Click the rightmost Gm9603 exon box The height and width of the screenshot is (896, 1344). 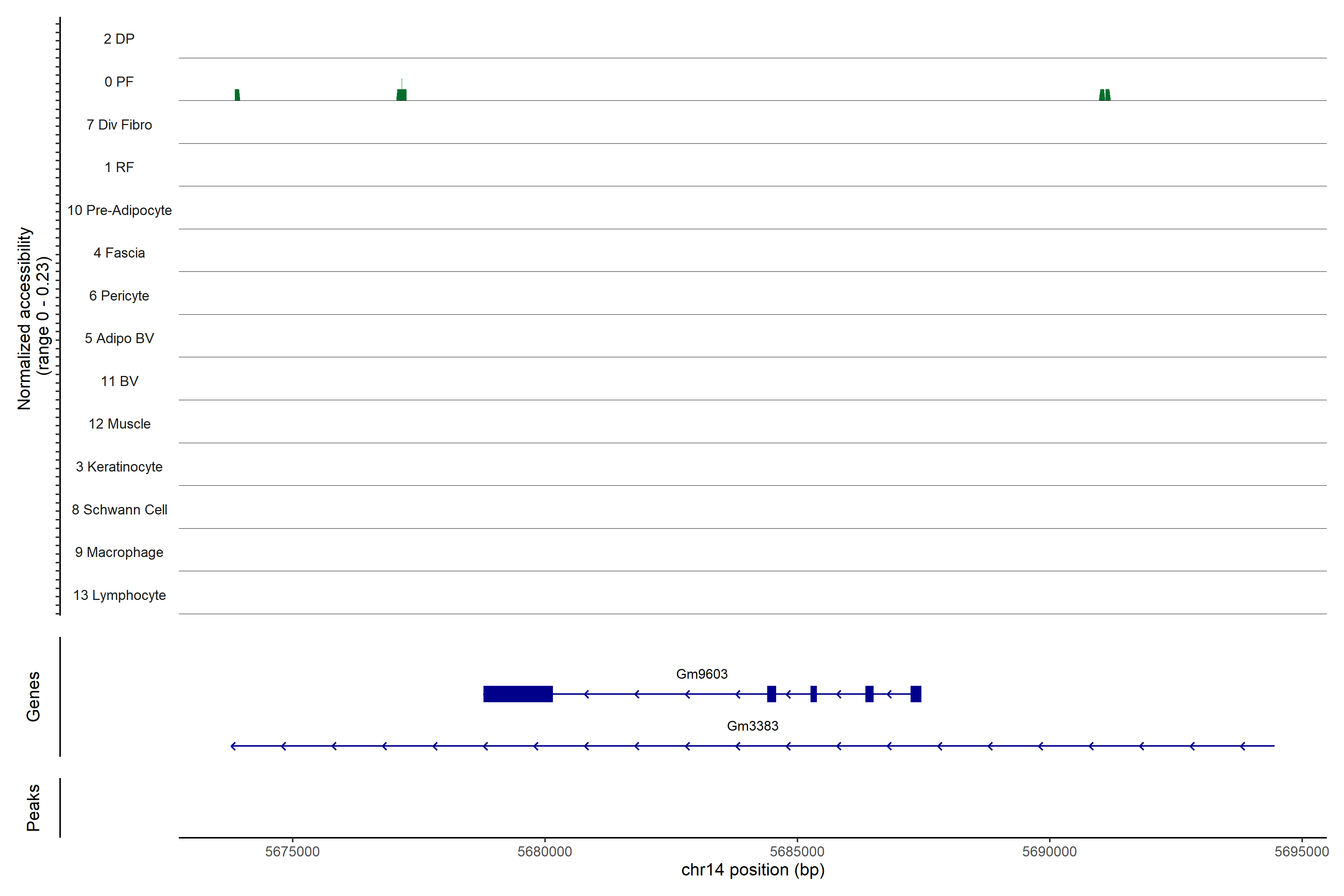click(915, 694)
